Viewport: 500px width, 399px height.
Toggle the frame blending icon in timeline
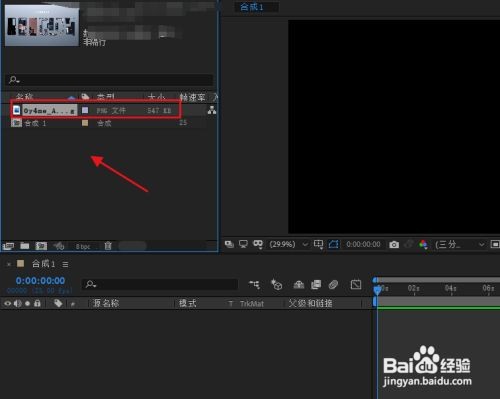pyautogui.click(x=316, y=285)
